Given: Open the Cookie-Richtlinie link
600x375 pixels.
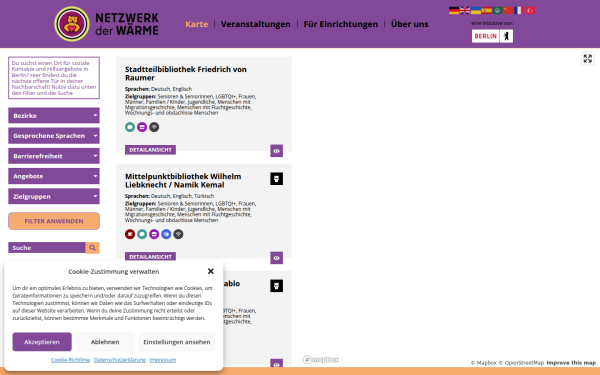Looking at the screenshot, I should 70,360.
